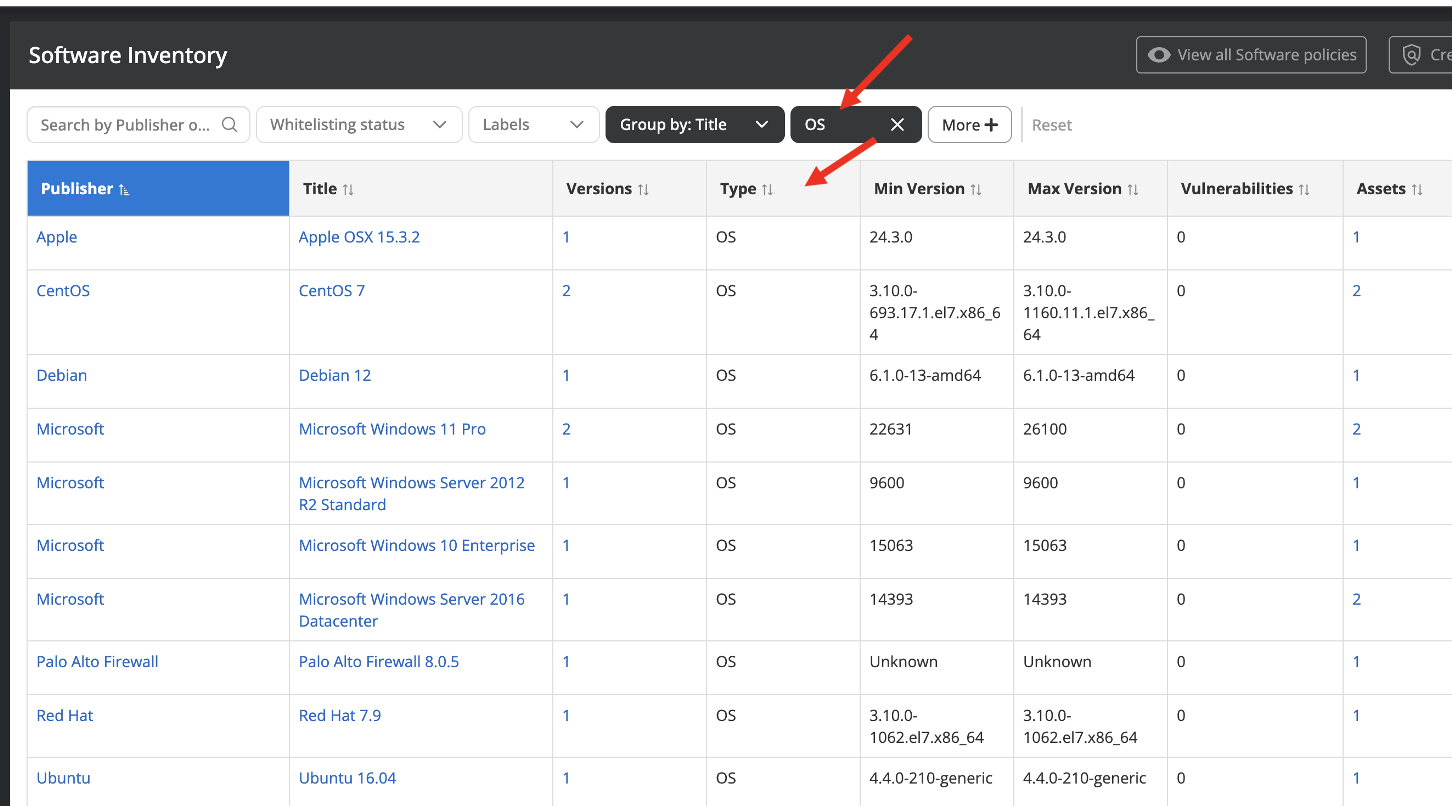Click the Type column sort arrows
The image size is (1452, 806).
767,189
